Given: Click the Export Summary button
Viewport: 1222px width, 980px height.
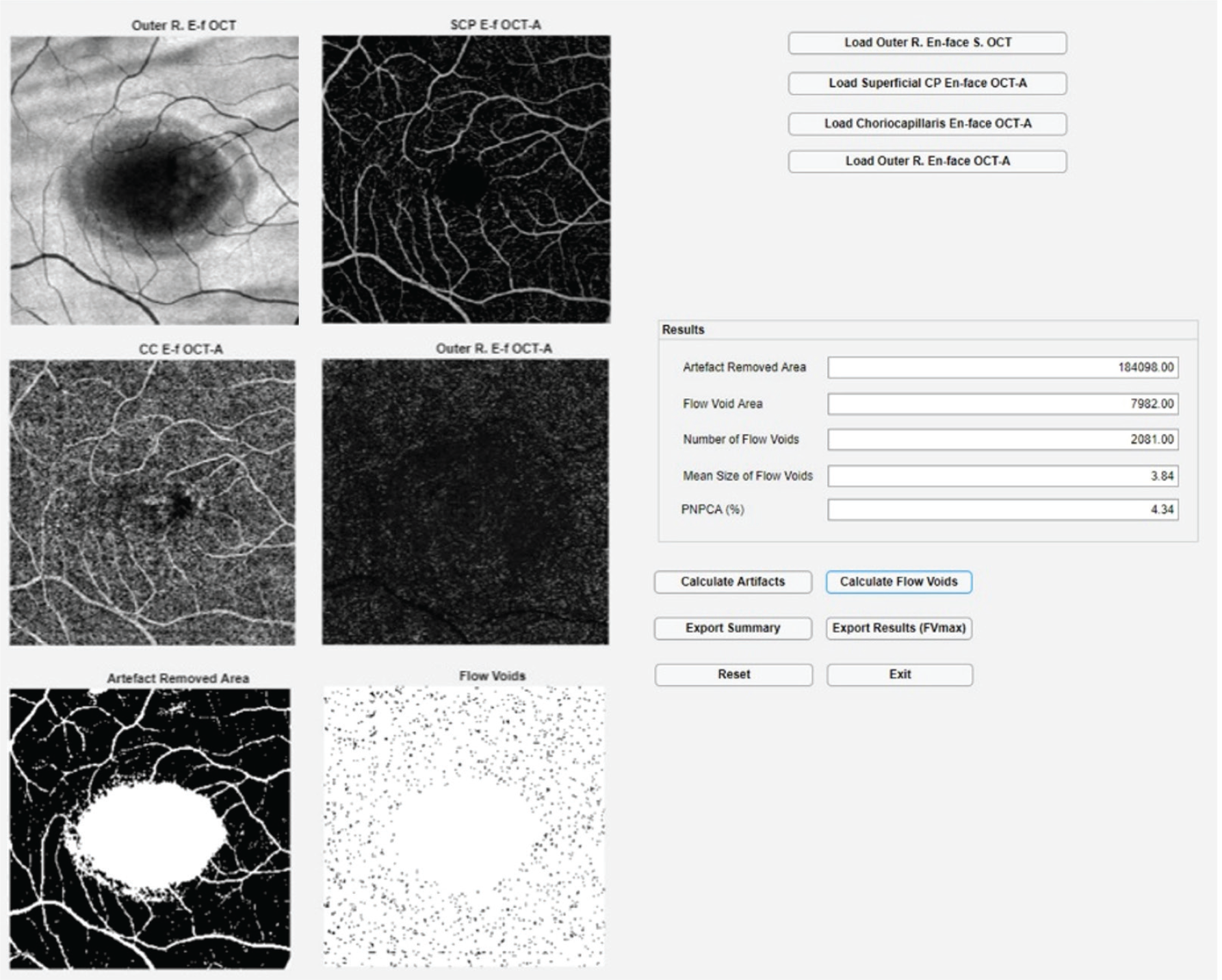Looking at the screenshot, I should point(733,628).
